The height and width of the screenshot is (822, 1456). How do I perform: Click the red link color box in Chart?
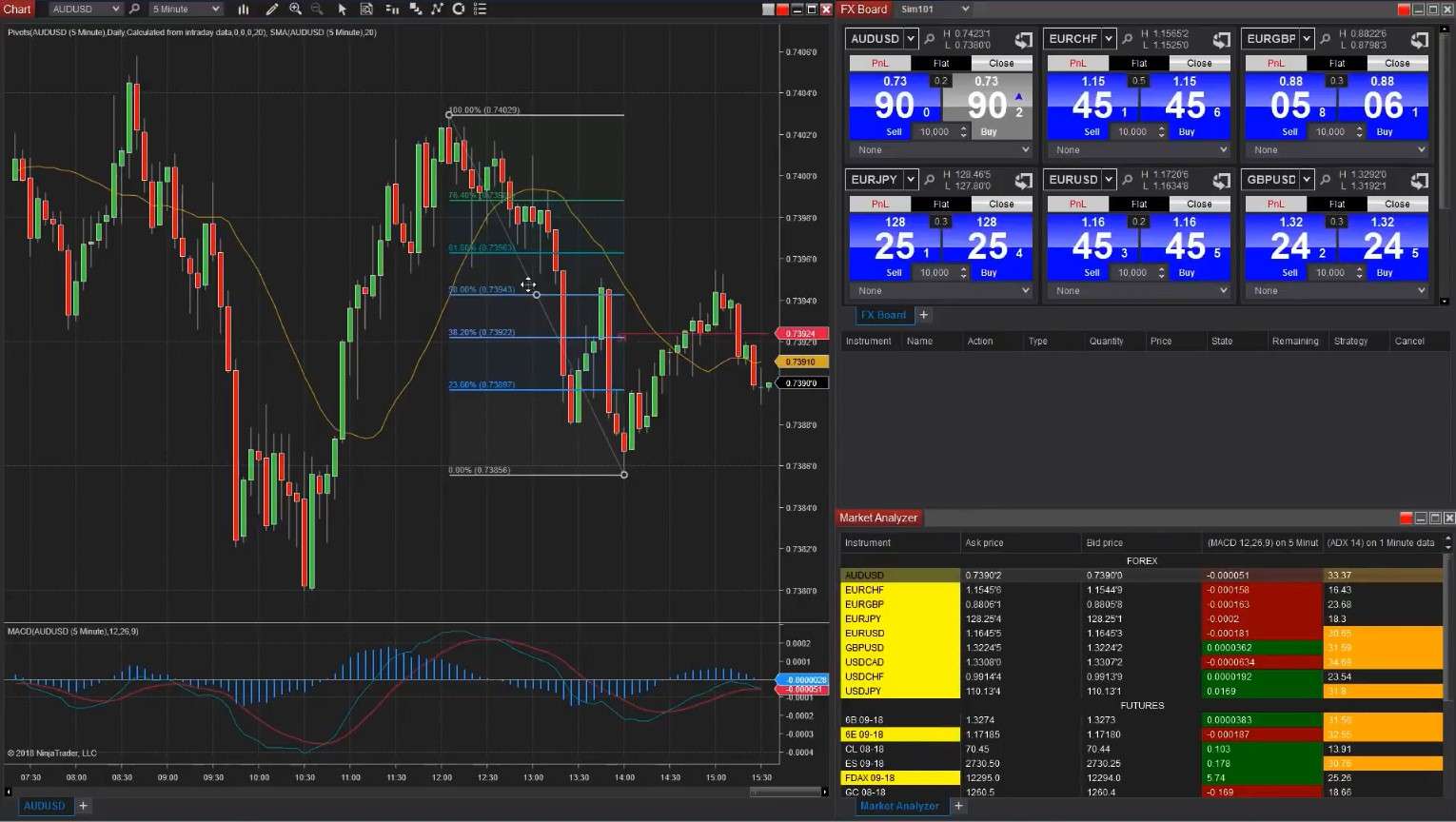point(783,10)
